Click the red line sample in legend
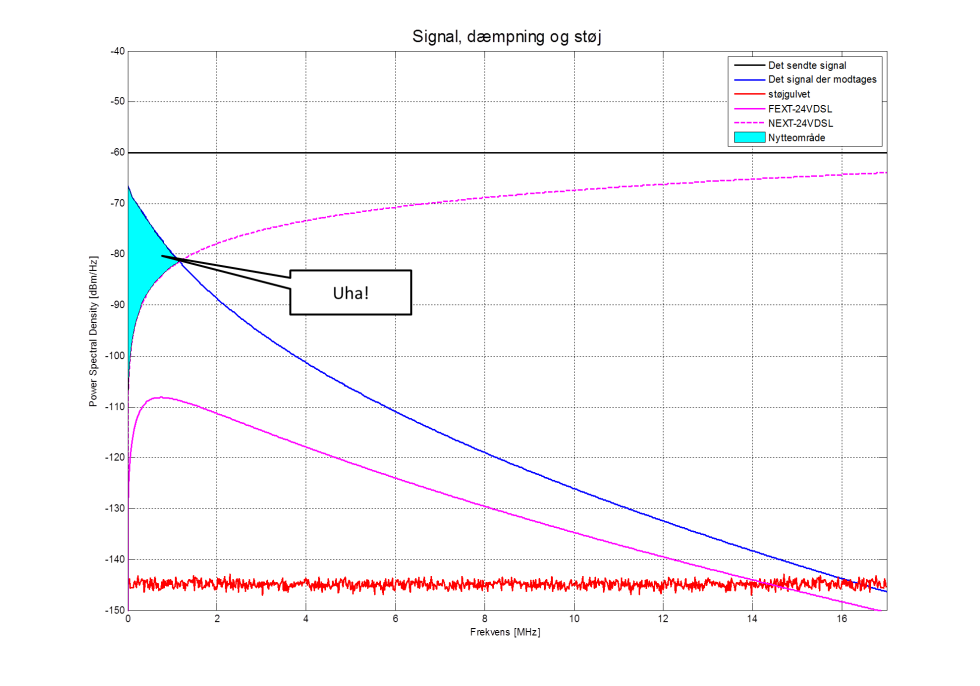This screenshot has height=686, width=980. click(x=749, y=94)
